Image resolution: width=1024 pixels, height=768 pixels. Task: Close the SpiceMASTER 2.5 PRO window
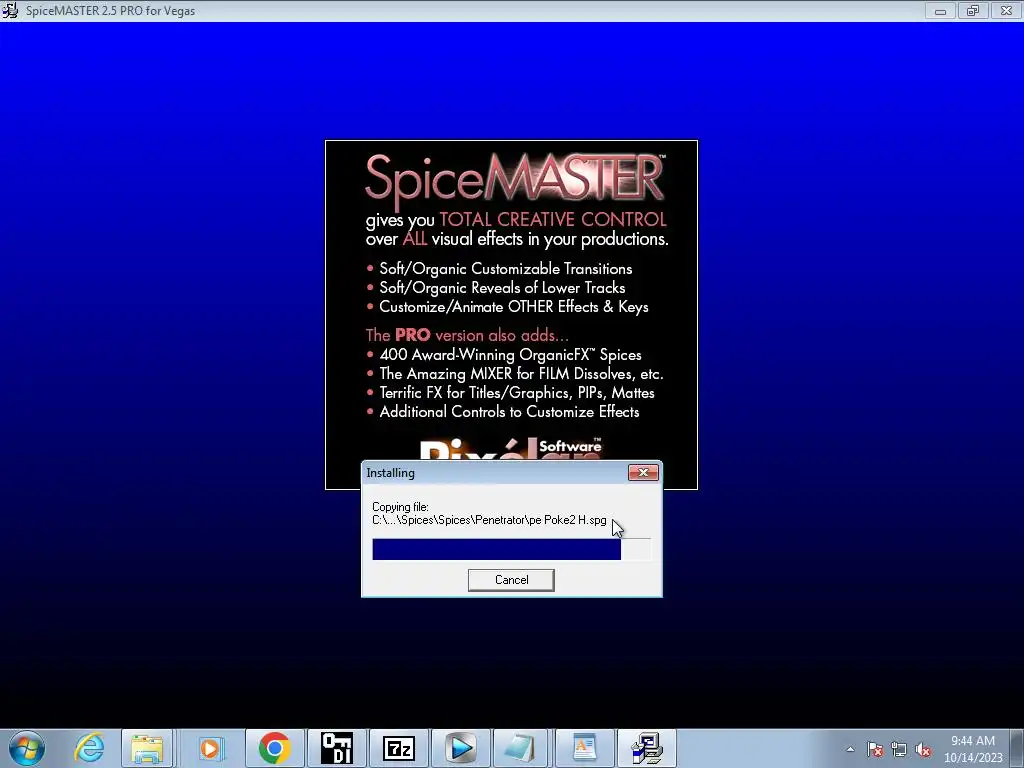click(1006, 10)
